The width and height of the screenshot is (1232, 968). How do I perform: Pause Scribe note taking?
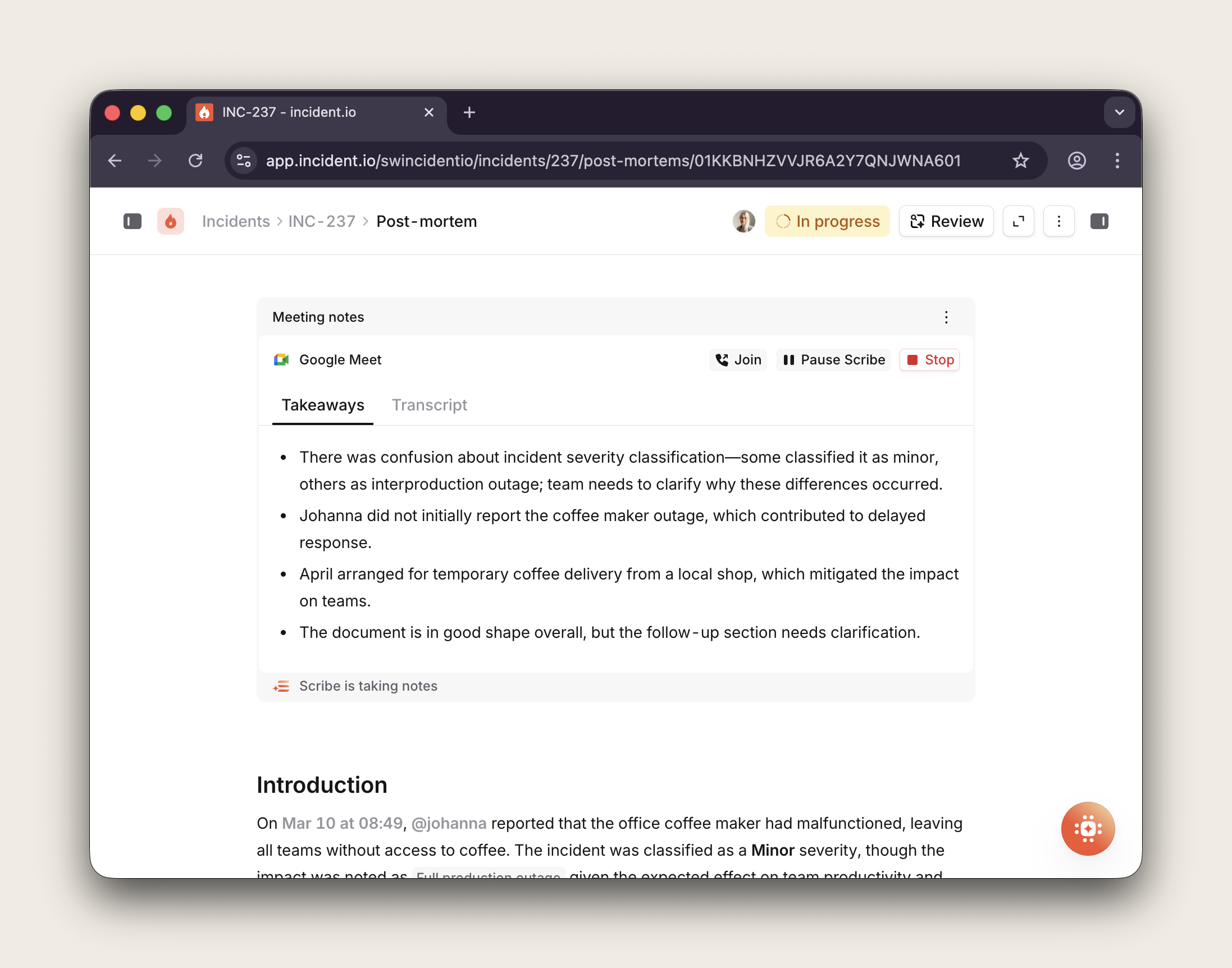click(833, 360)
